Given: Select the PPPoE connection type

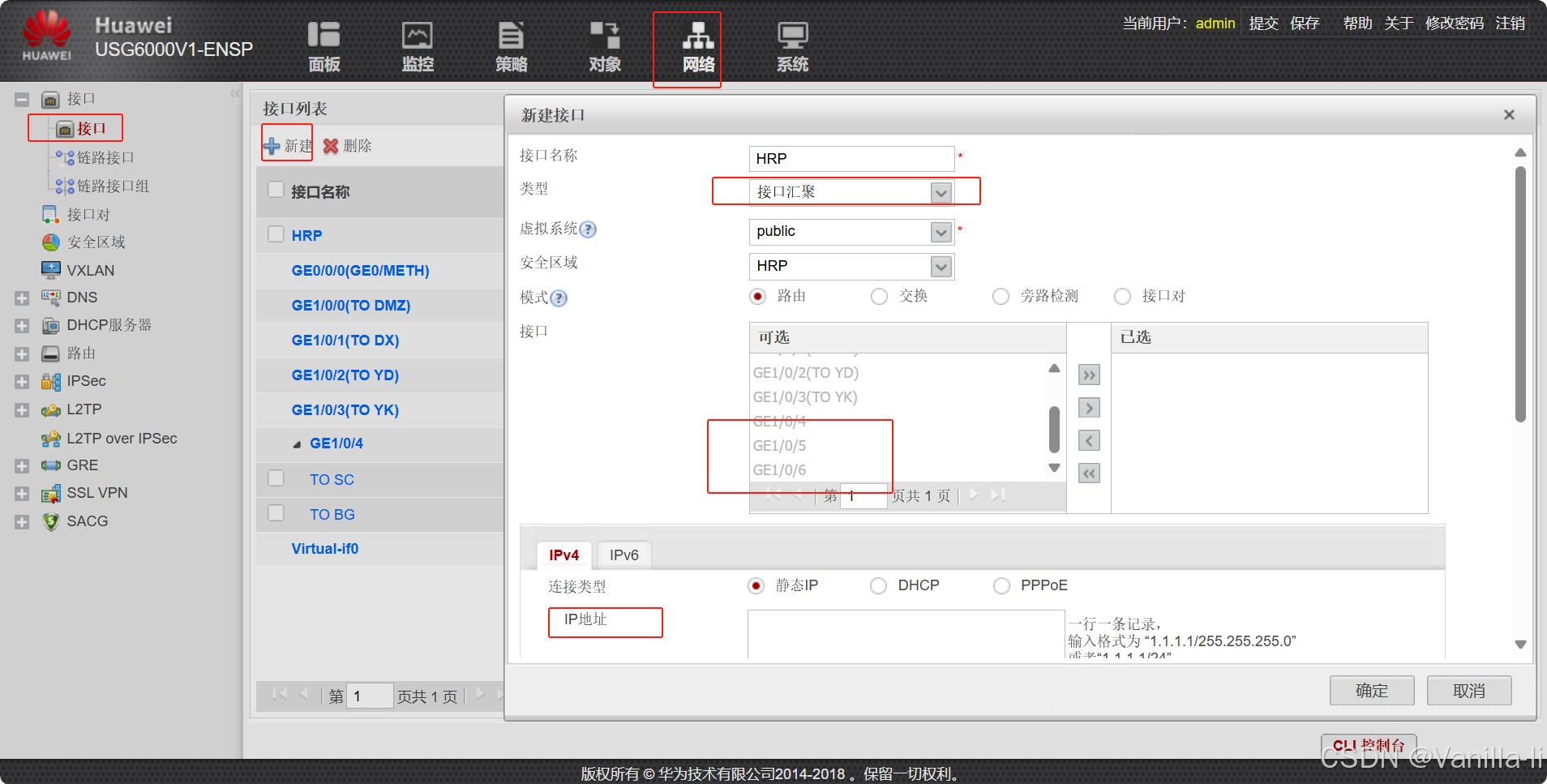Looking at the screenshot, I should tap(1001, 585).
